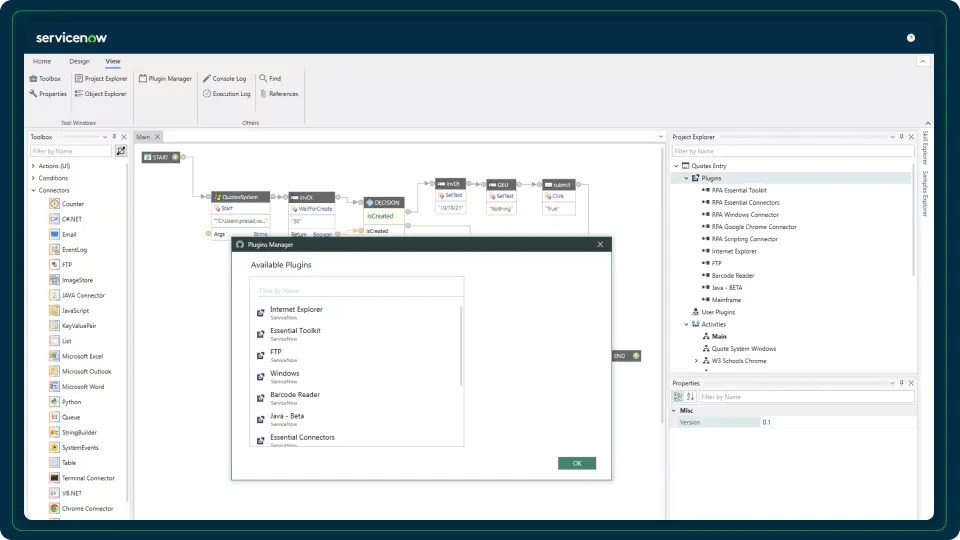Viewport: 960px width, 540px height.
Task: Select the Terminal Connector item
Action: point(82,478)
